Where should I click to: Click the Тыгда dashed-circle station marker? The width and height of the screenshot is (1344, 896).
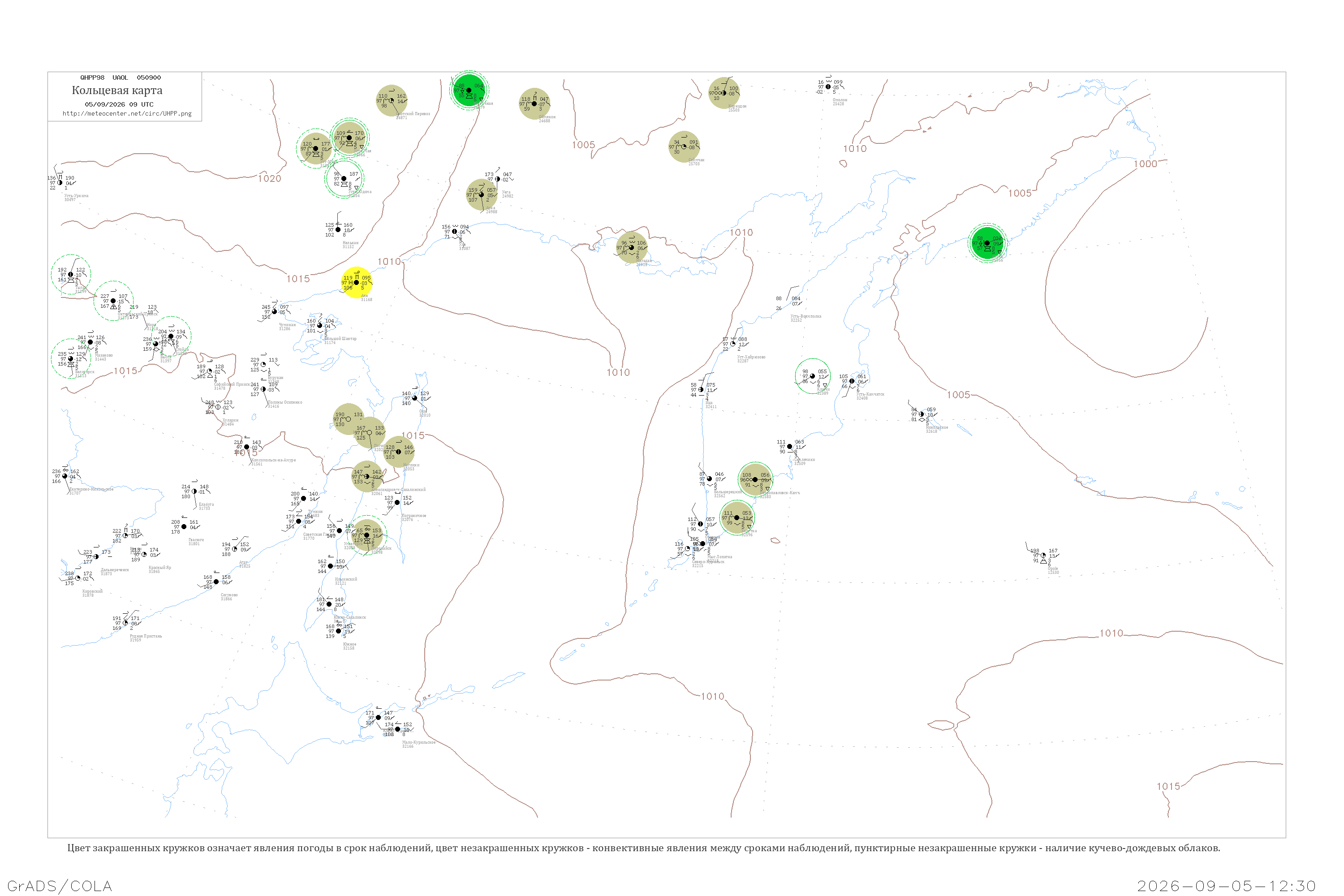[71, 274]
